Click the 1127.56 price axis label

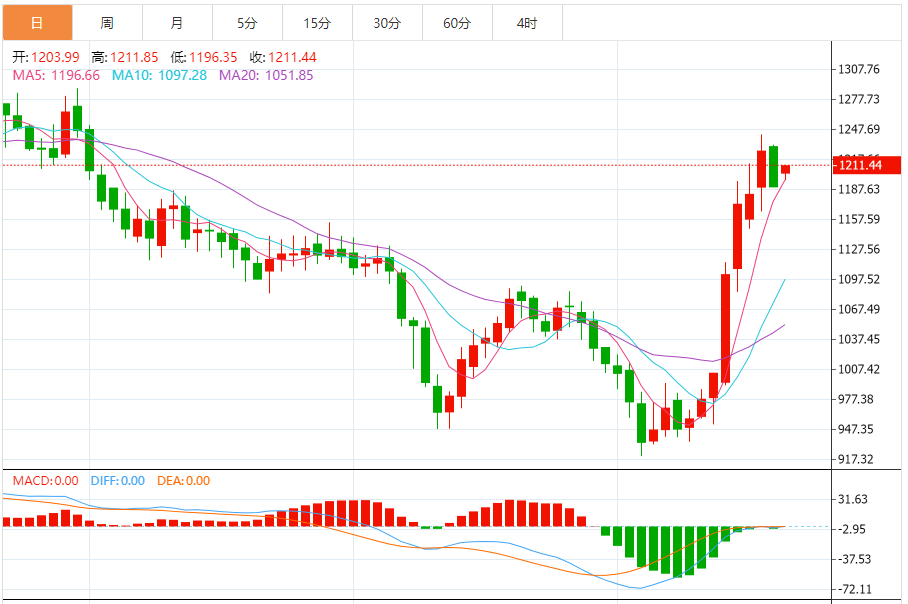pos(859,250)
